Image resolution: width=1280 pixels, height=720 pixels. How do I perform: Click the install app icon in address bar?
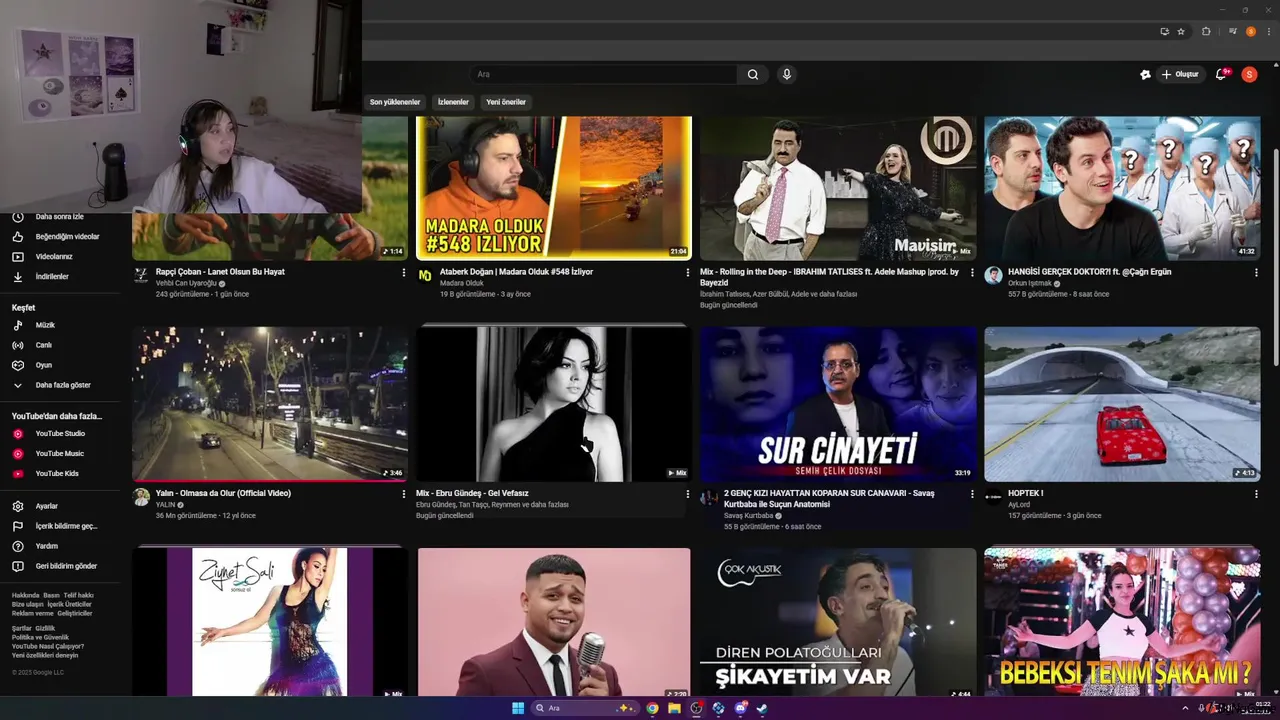1165,31
